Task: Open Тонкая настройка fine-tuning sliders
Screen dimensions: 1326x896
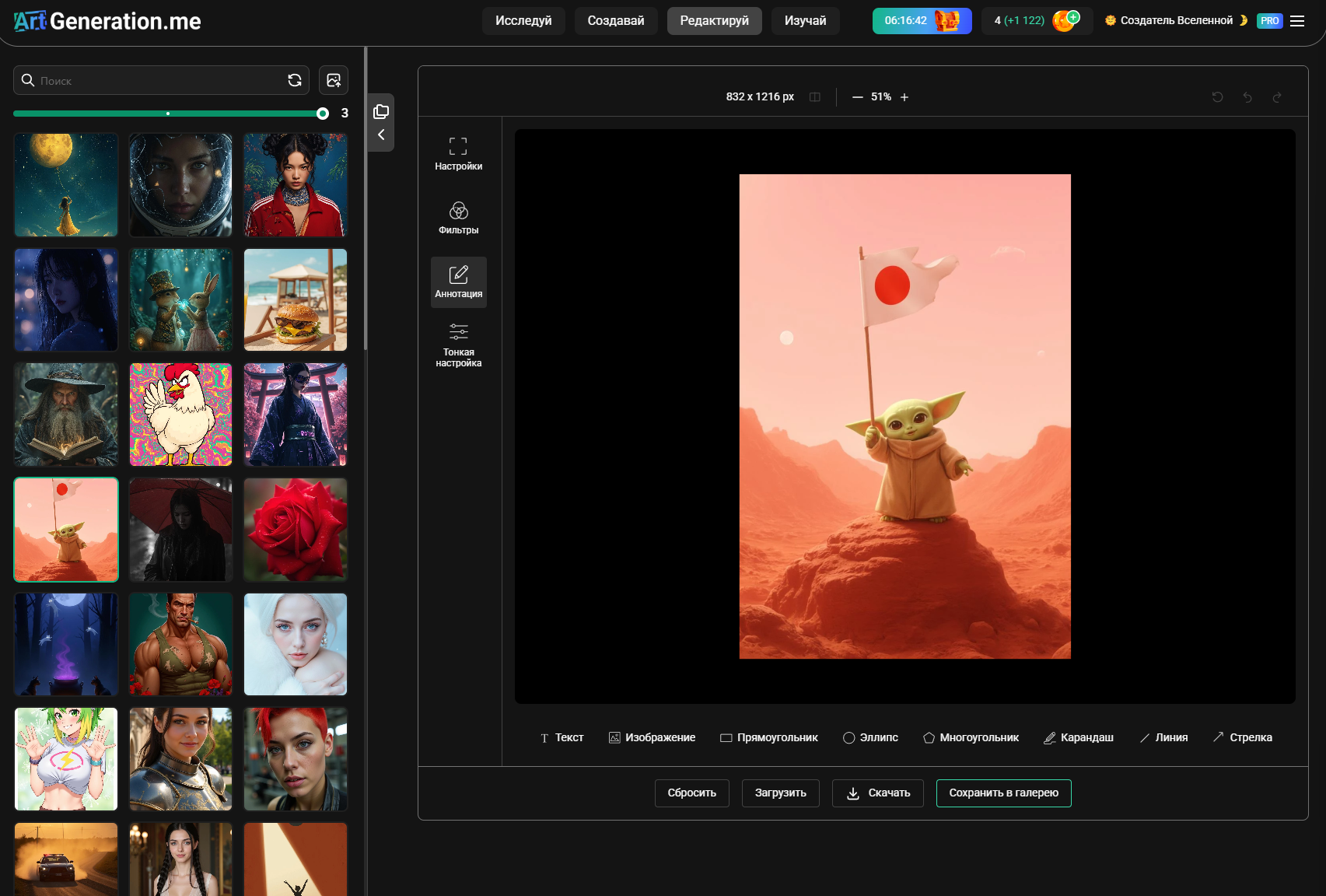Action: point(458,346)
